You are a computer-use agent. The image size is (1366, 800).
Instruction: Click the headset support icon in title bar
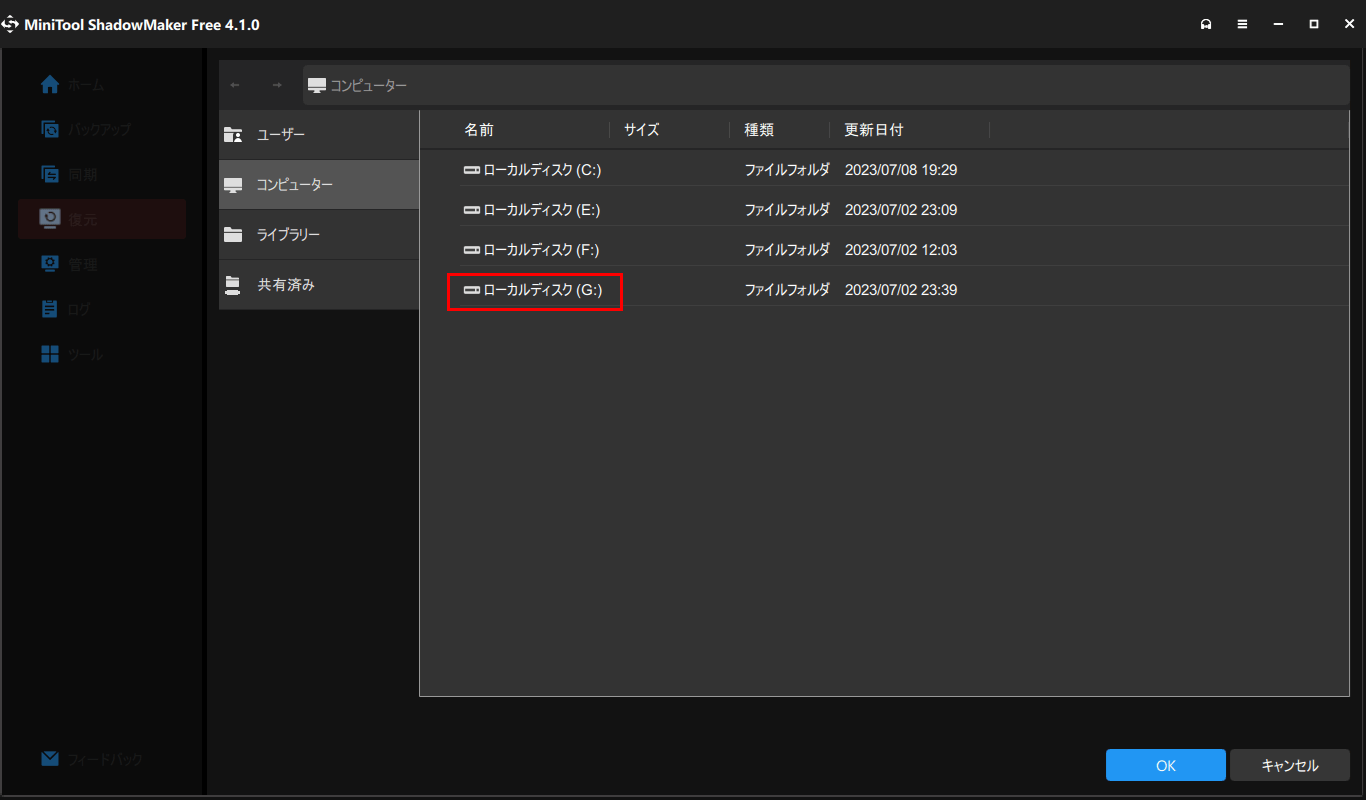(x=1206, y=24)
